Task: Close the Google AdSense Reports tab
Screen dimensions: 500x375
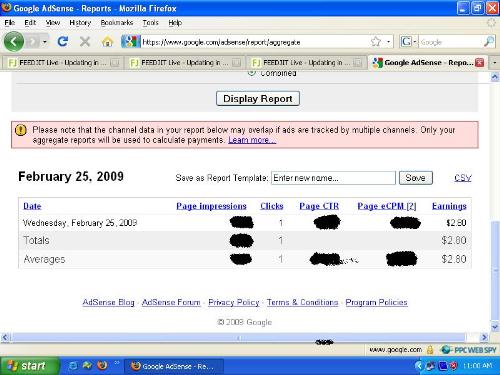Action: click(x=479, y=63)
